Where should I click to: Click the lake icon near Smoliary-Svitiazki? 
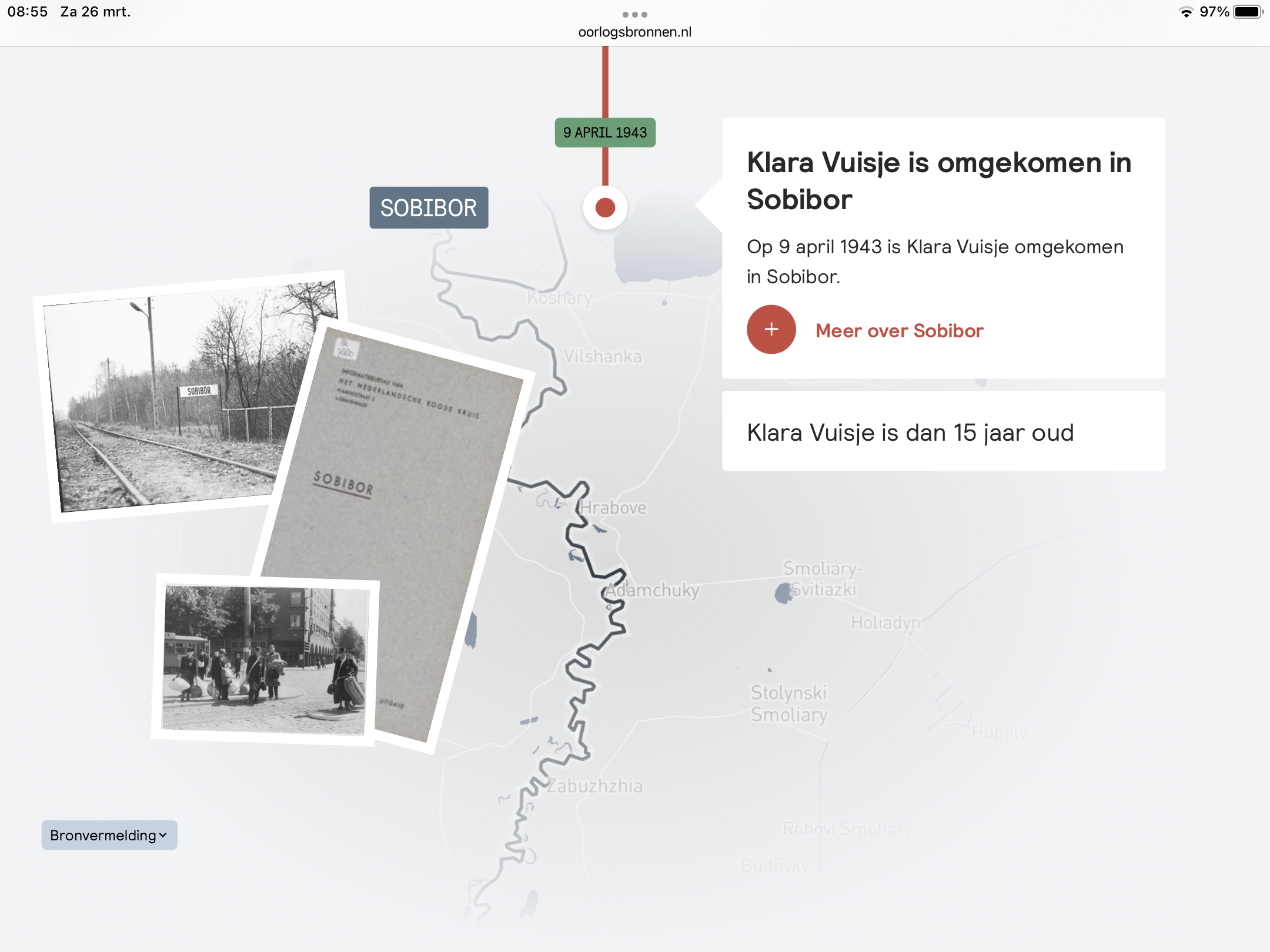[783, 593]
